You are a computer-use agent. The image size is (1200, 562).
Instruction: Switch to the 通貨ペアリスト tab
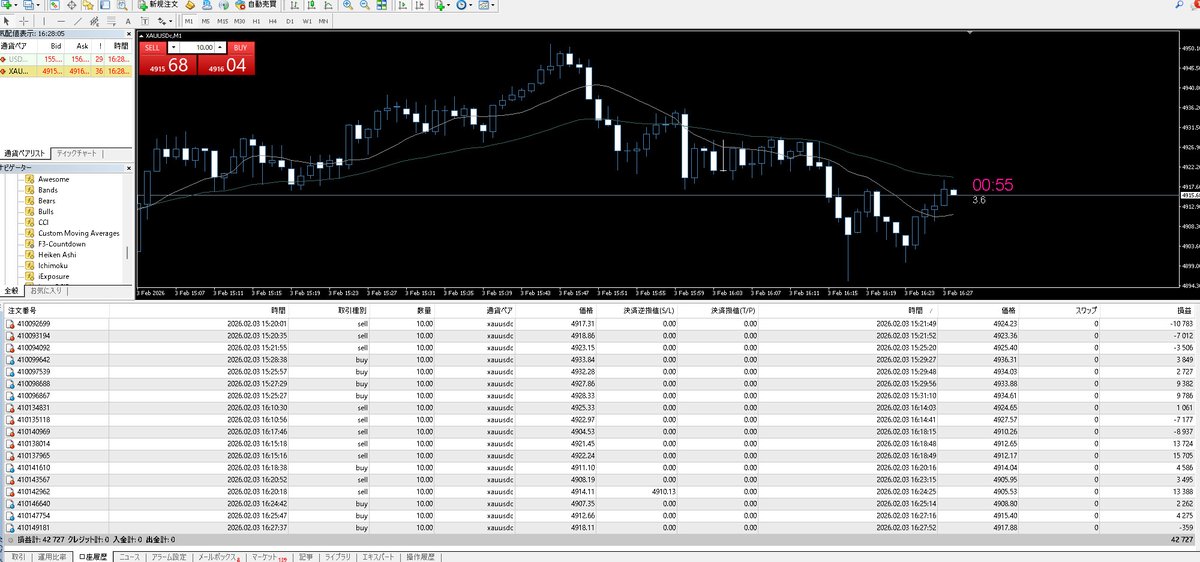pyautogui.click(x=27, y=153)
